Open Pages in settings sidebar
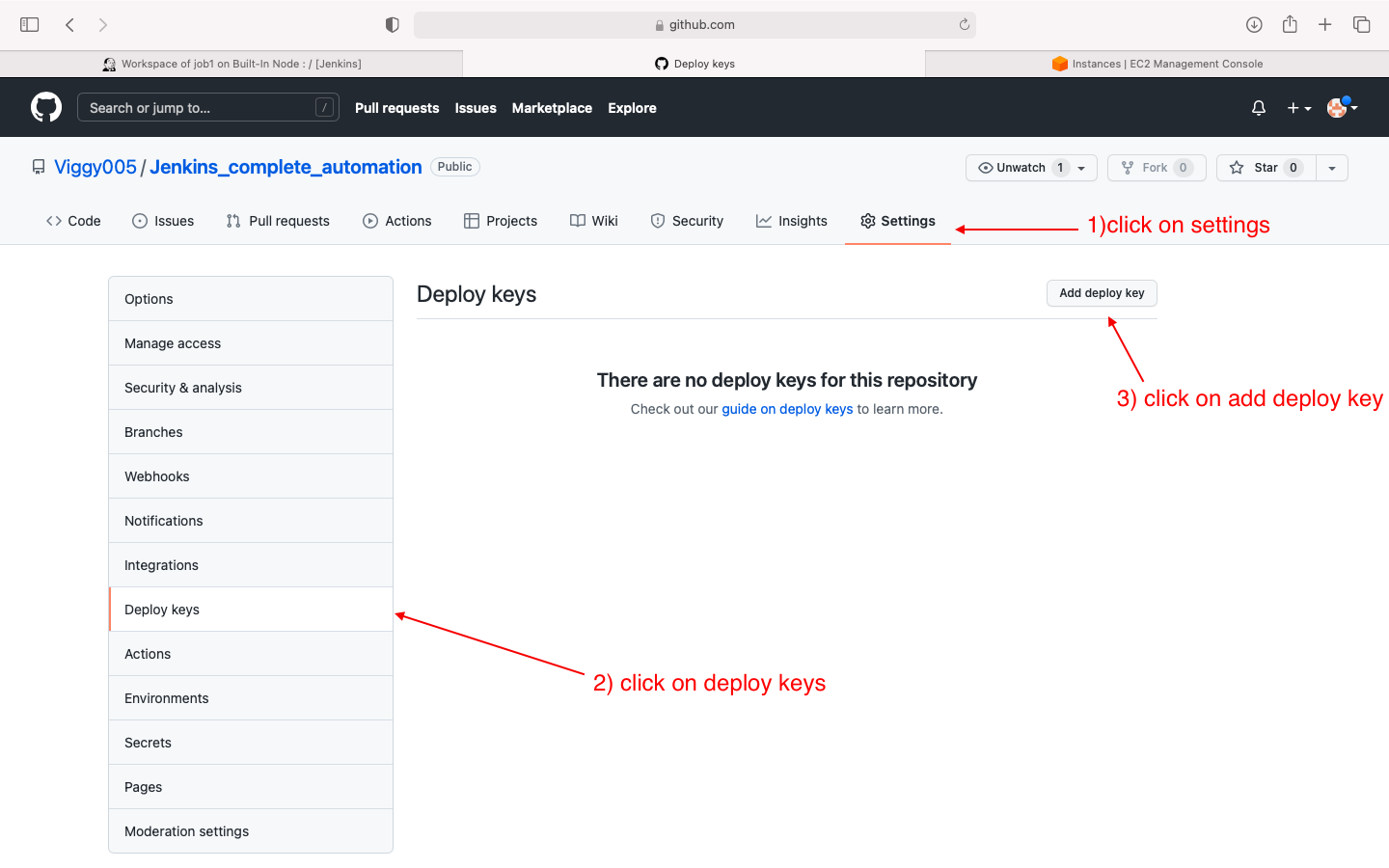This screenshot has height=868, width=1389. 251,787
